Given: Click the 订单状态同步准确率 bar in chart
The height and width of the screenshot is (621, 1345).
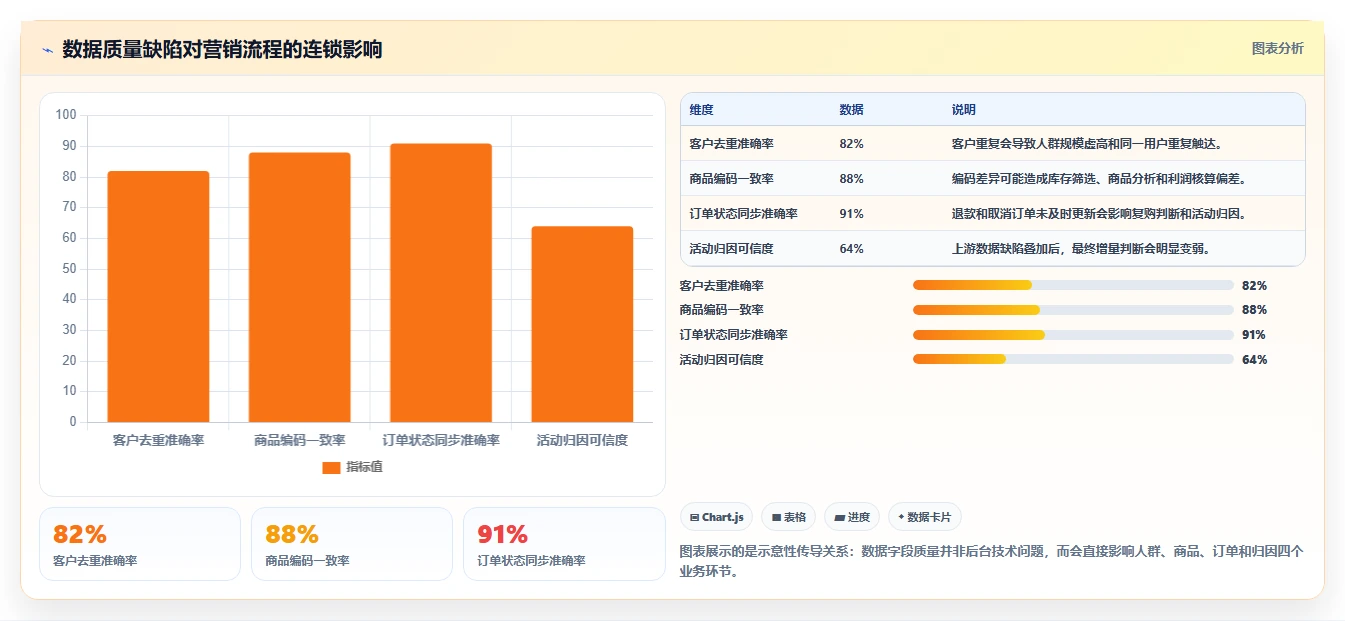Looking at the screenshot, I should [x=441, y=283].
